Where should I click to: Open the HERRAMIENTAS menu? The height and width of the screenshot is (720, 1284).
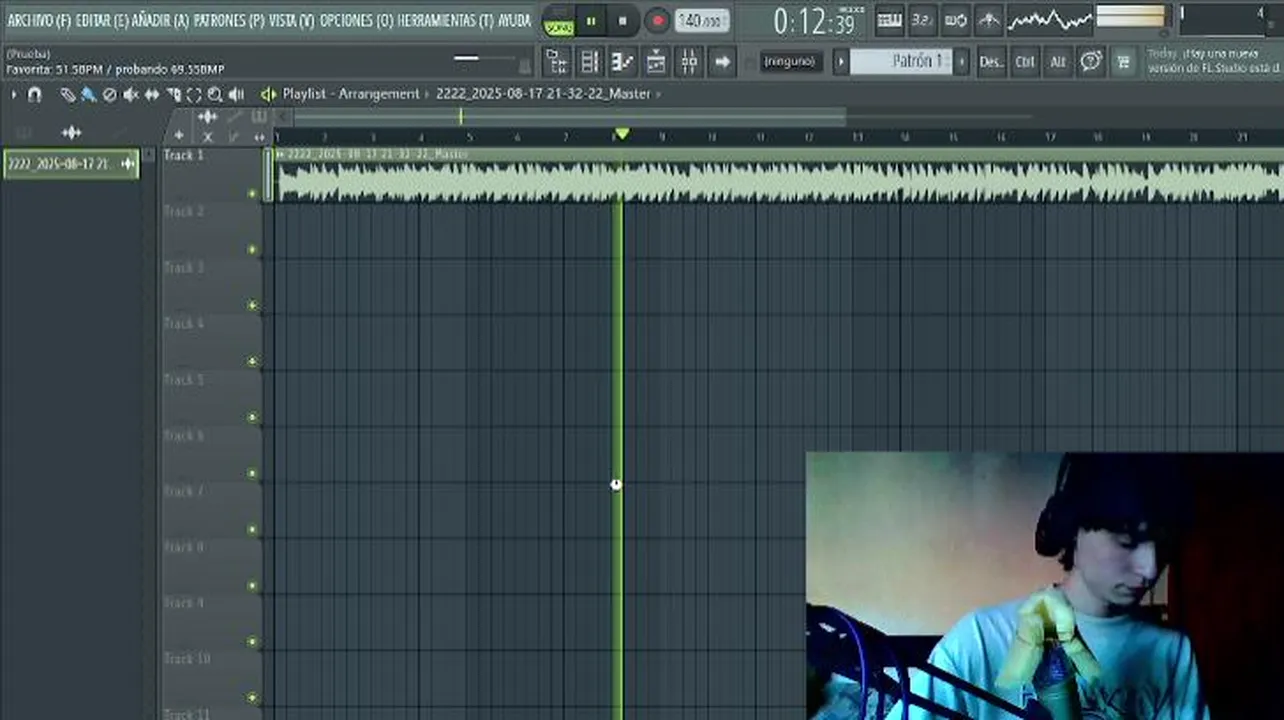click(x=445, y=20)
